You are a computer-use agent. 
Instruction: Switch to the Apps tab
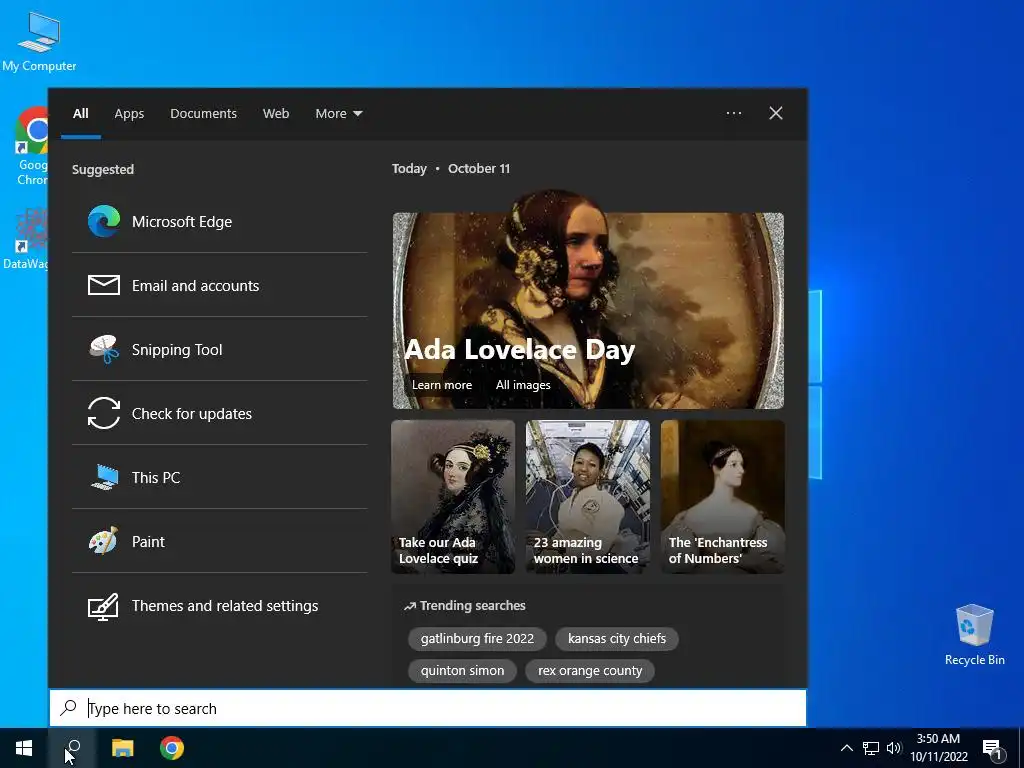(x=129, y=114)
